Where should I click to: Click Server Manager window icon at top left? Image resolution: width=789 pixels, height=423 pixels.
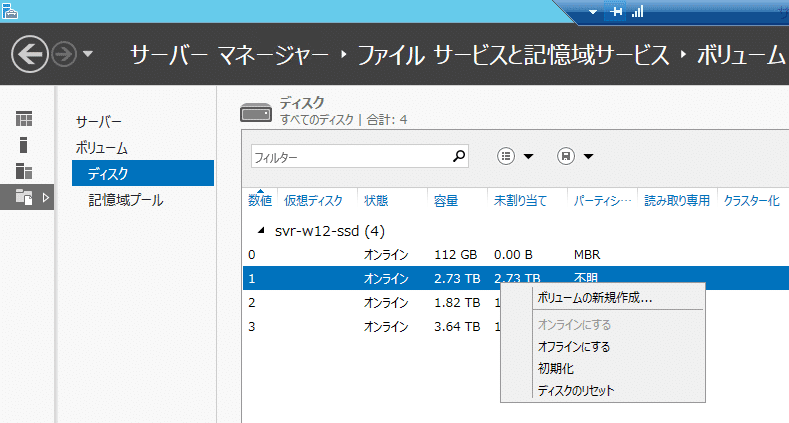10,11
